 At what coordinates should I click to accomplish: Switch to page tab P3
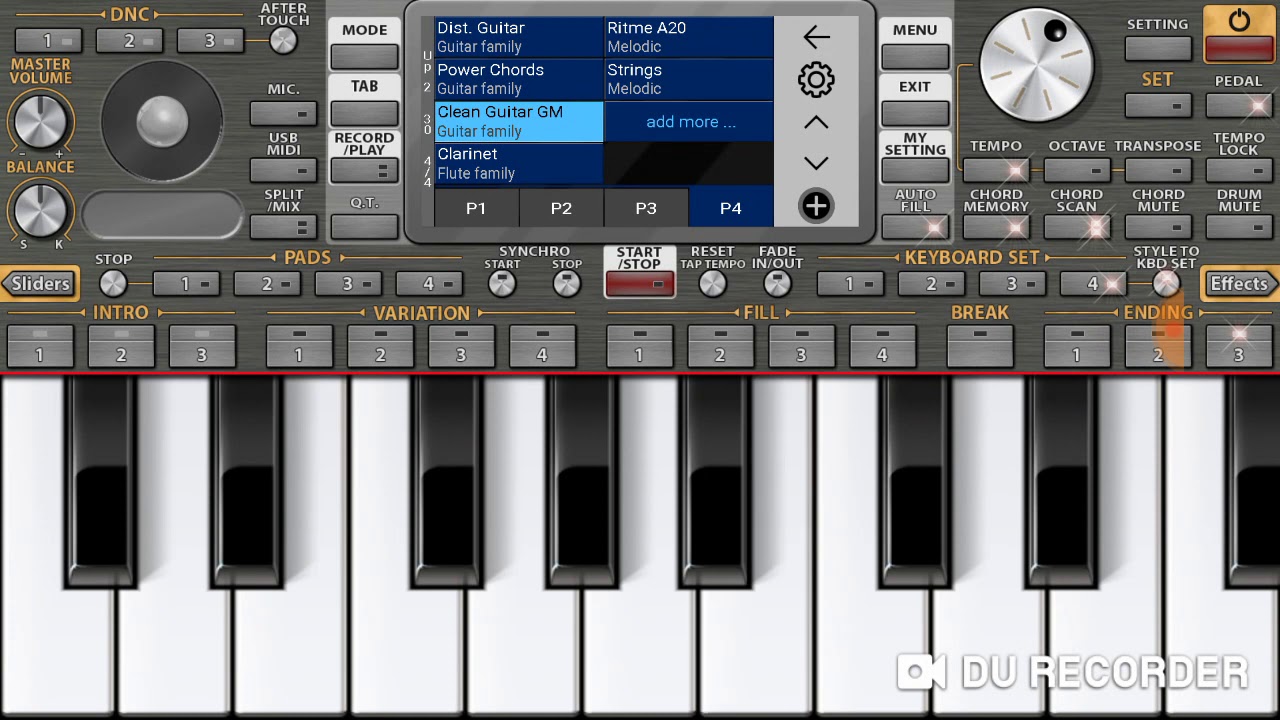[646, 208]
